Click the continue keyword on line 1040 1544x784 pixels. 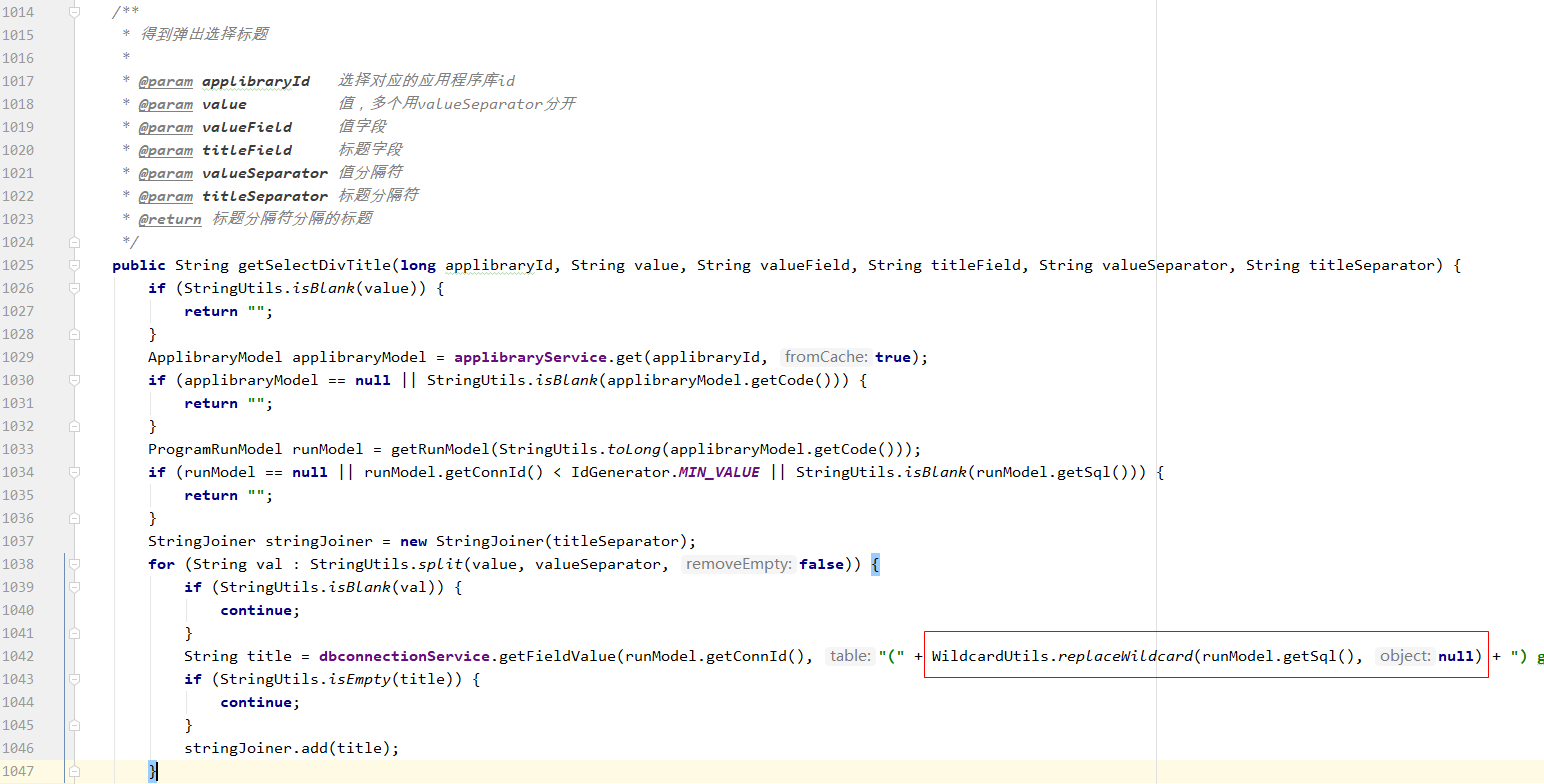coord(256,610)
